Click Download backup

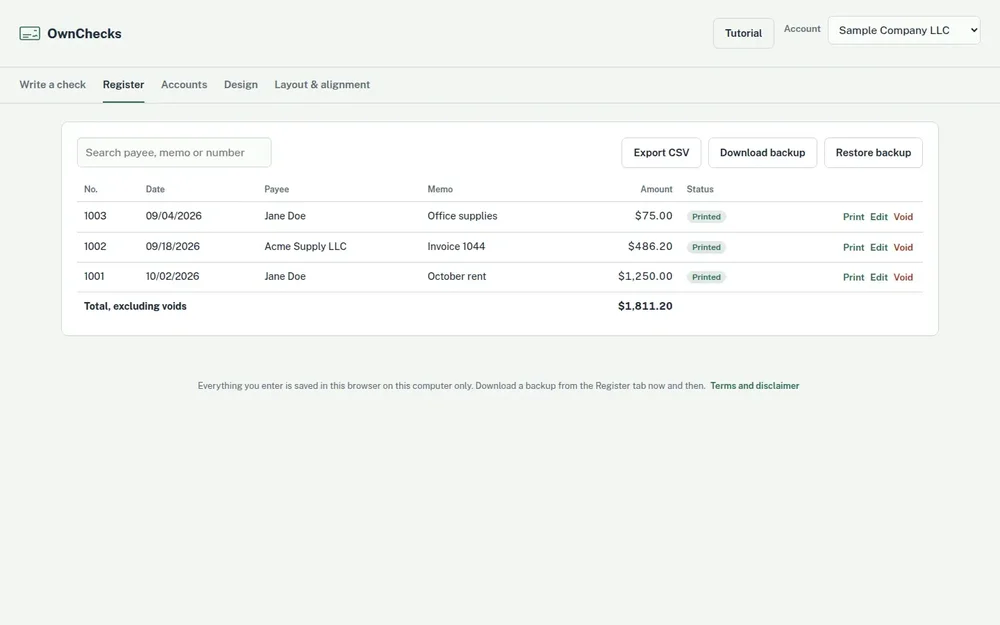762,152
